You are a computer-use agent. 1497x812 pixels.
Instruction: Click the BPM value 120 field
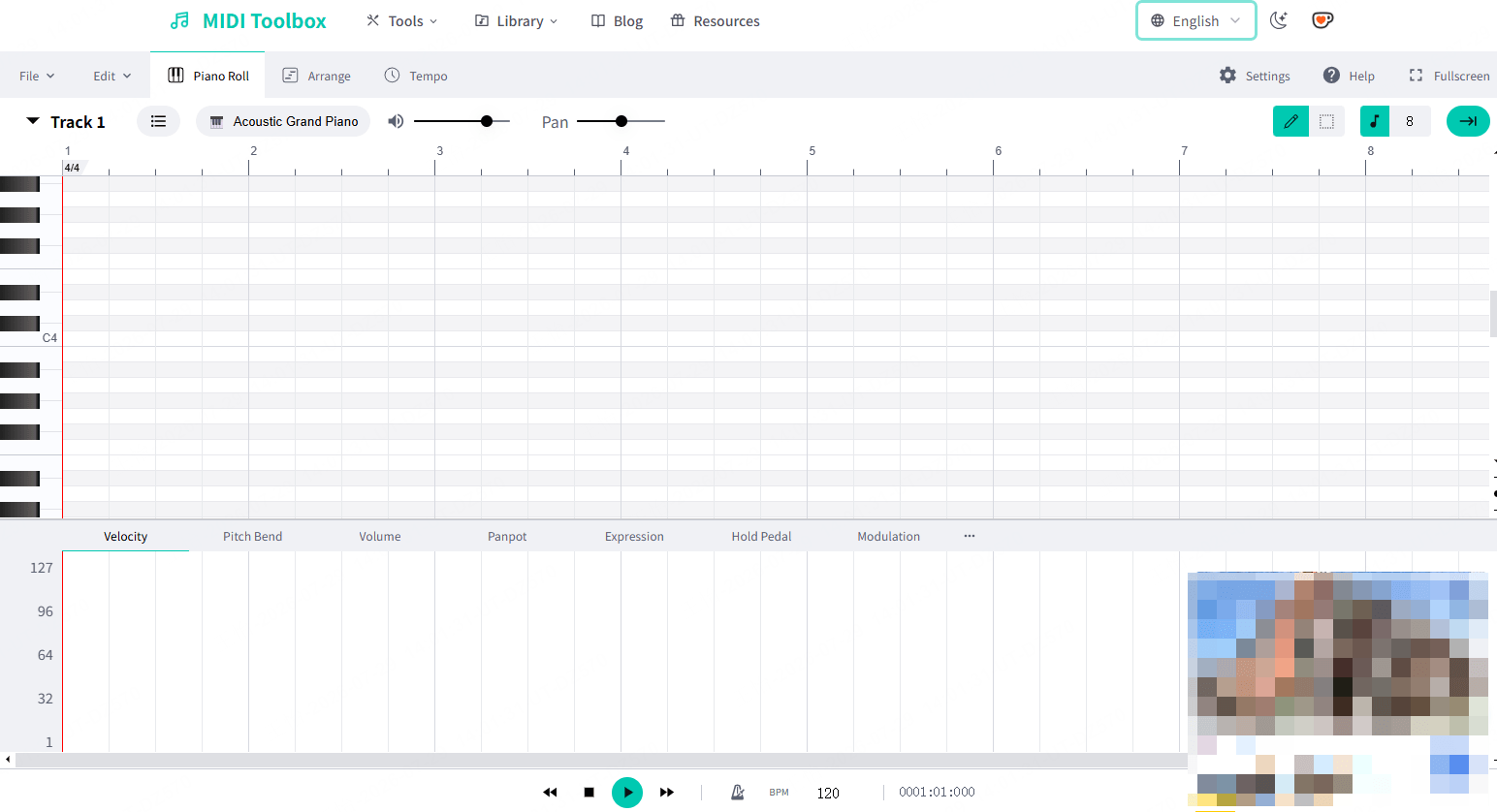[x=828, y=793]
